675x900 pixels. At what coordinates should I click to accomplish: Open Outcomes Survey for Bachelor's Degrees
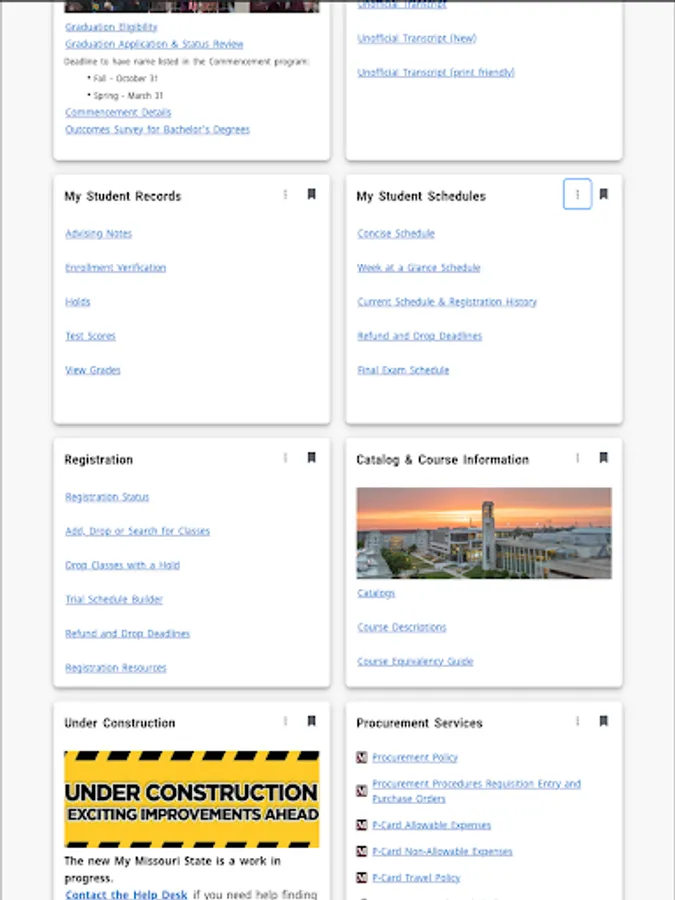pyautogui.click(x=157, y=130)
